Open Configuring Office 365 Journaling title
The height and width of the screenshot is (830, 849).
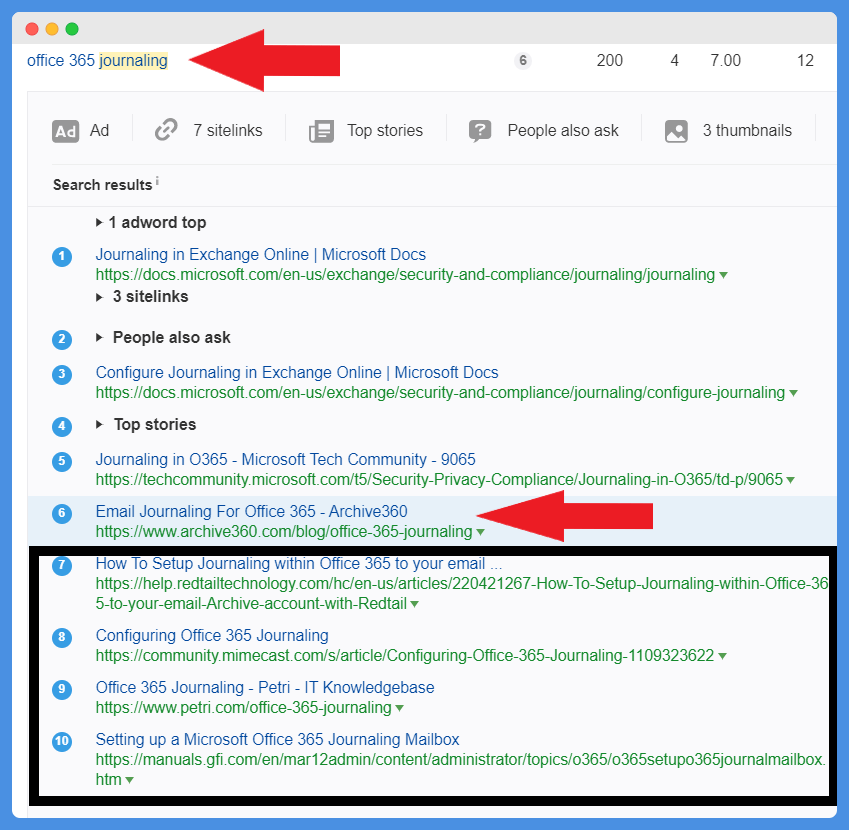click(x=212, y=636)
